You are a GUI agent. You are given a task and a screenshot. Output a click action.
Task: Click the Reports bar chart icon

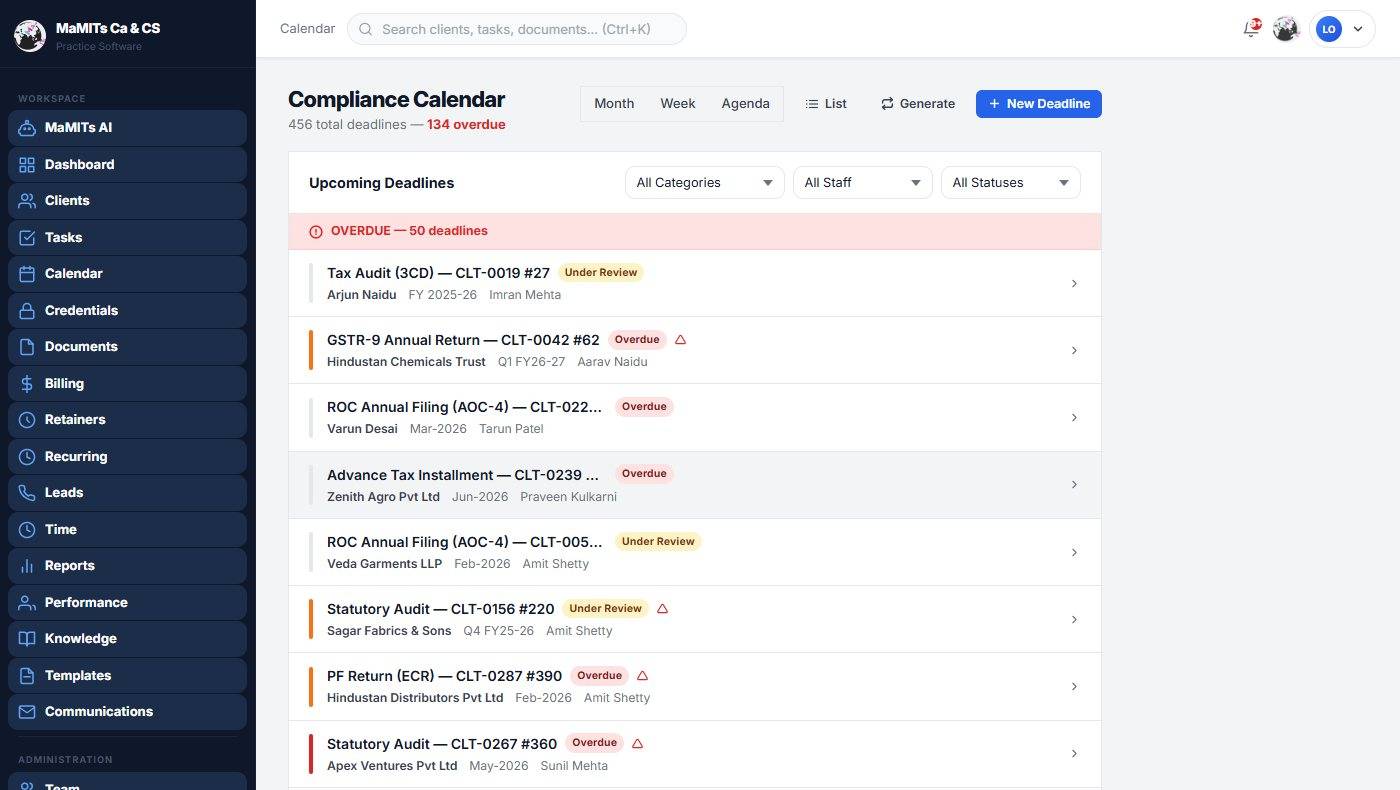(x=27, y=566)
